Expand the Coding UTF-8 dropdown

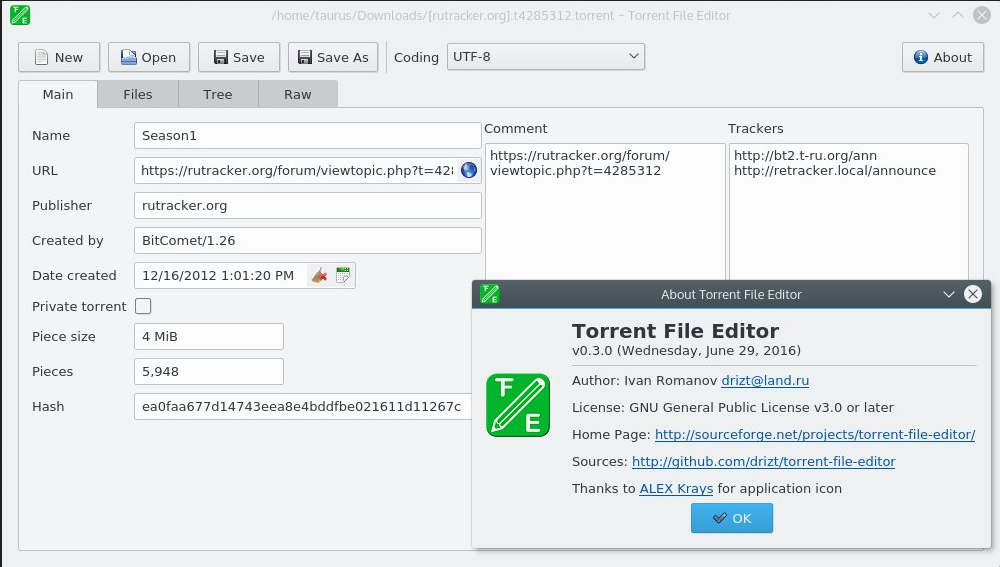click(x=546, y=57)
